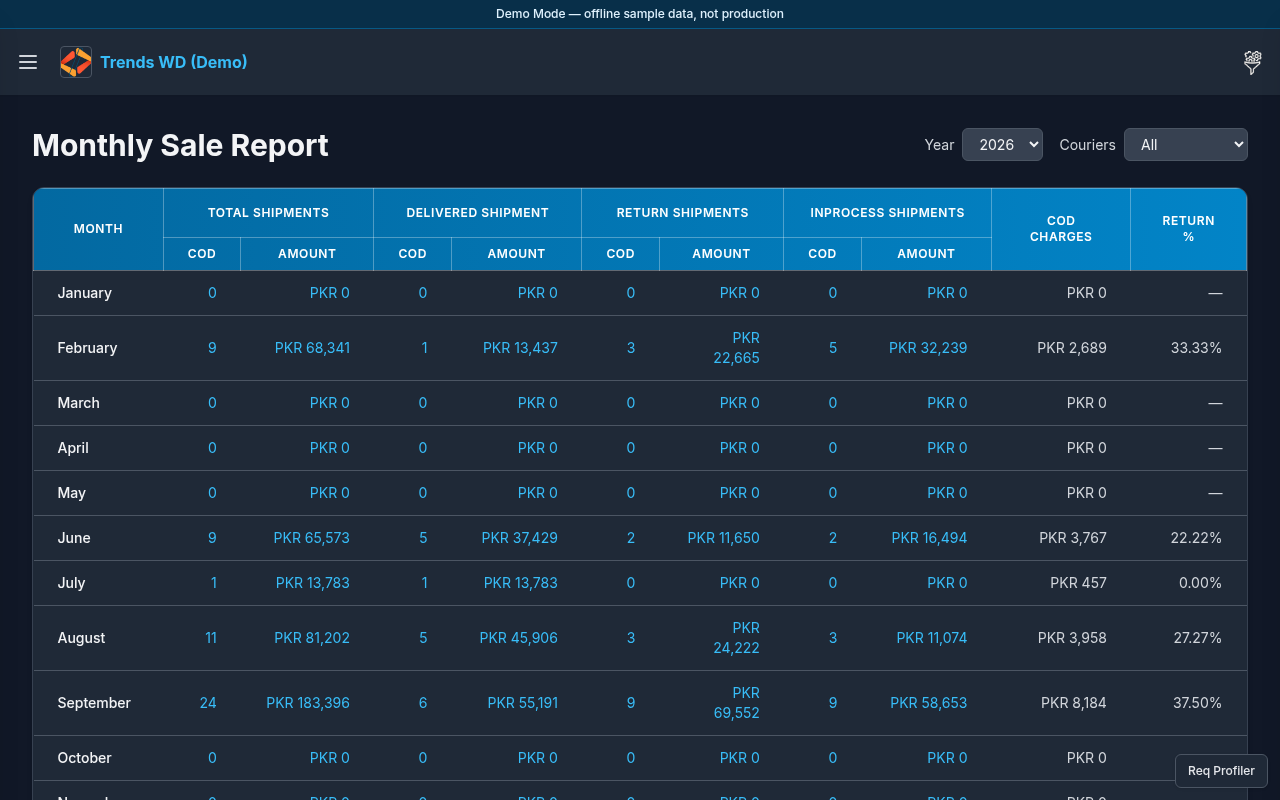Click June COD charges PKR 3,767

(x=1073, y=538)
